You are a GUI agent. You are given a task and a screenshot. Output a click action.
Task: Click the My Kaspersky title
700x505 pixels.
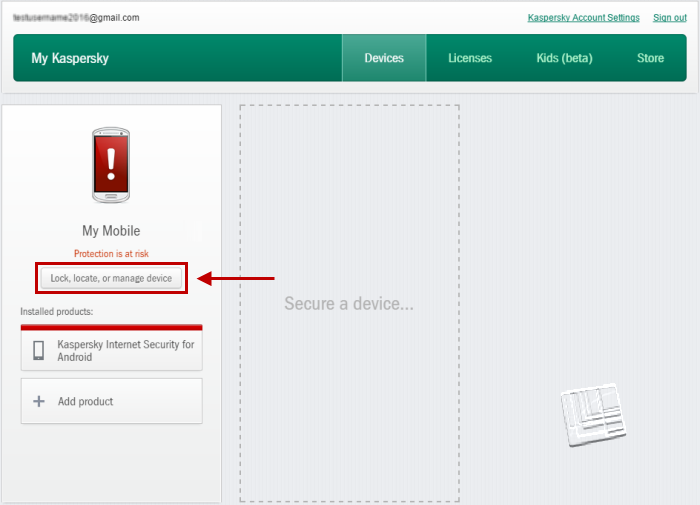[x=70, y=58]
